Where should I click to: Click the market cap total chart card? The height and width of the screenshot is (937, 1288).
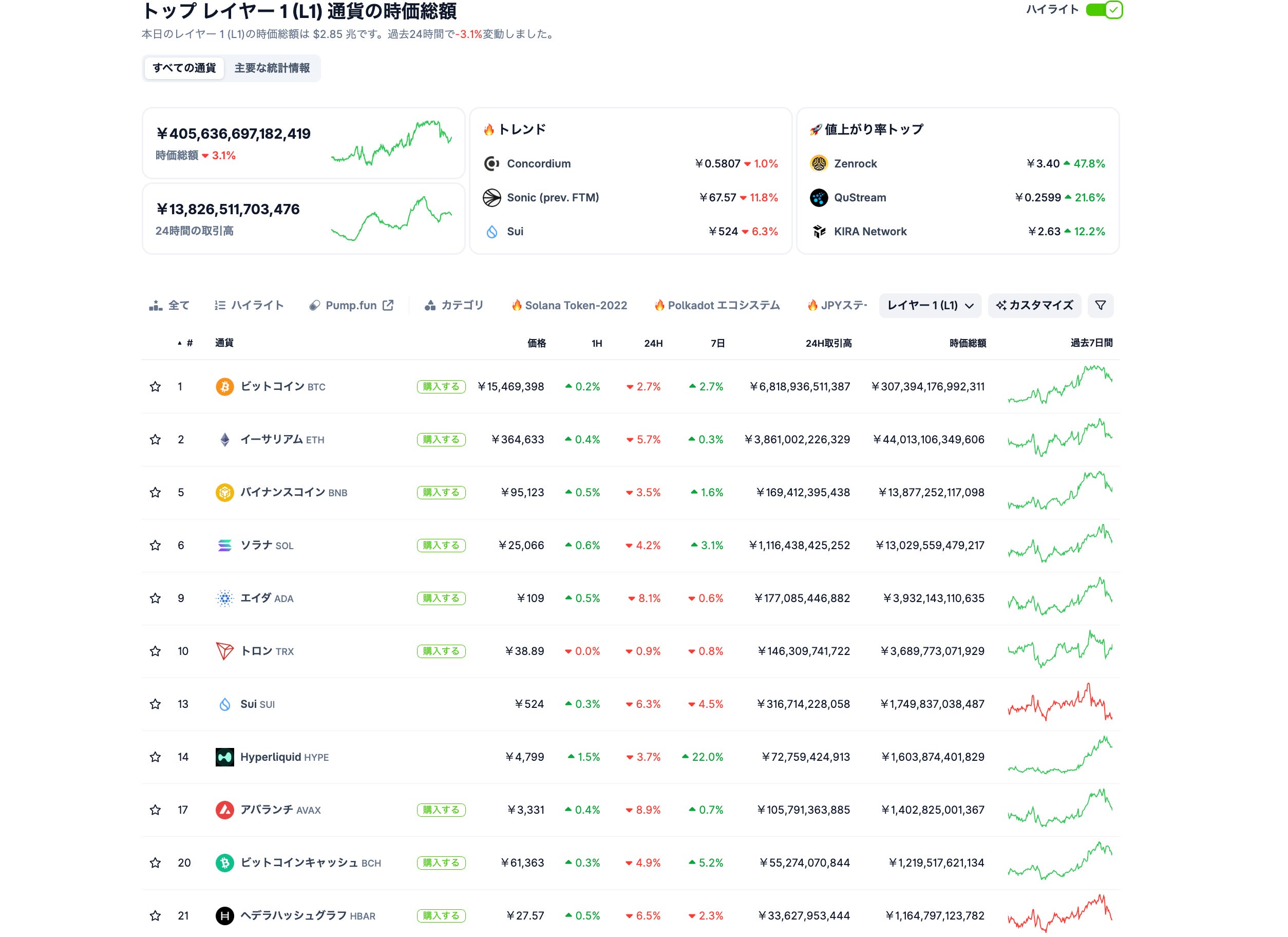304,143
